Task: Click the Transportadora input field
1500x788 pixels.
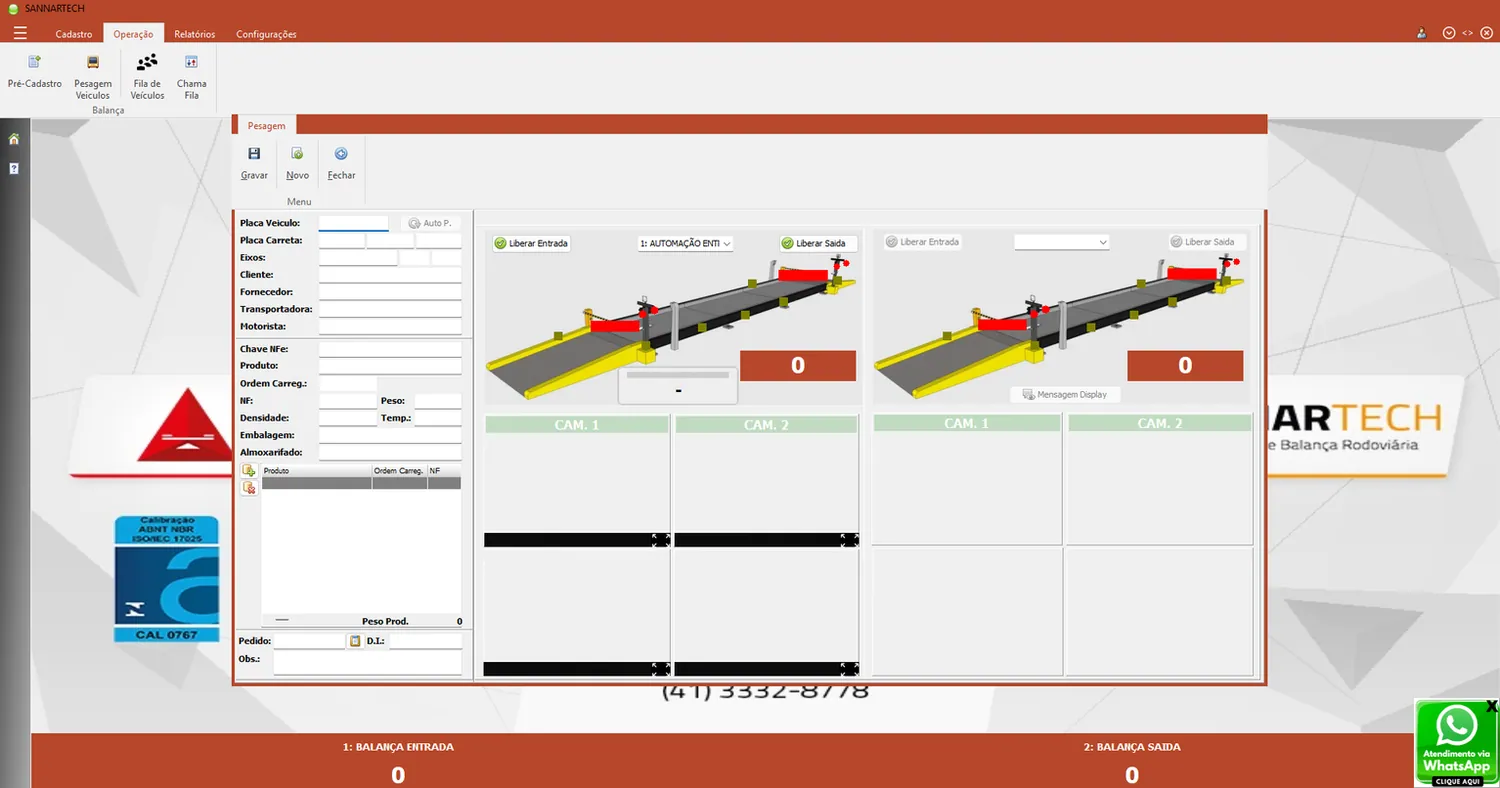Action: (x=390, y=309)
